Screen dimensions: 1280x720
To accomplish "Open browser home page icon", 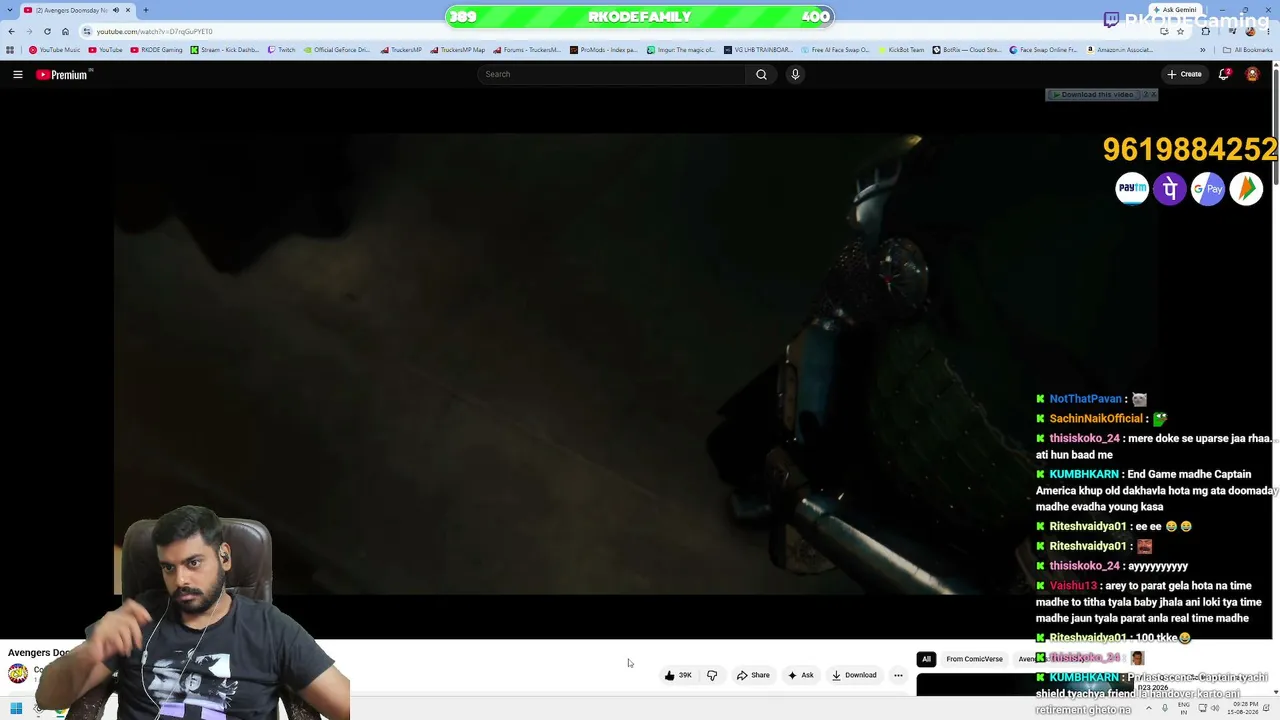I will point(65,31).
